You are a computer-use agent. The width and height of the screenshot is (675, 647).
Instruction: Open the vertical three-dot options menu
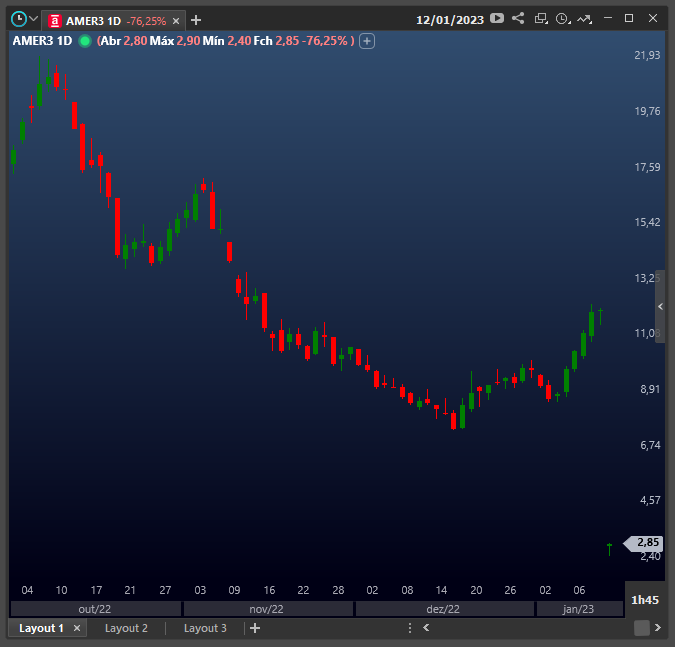coord(410,628)
